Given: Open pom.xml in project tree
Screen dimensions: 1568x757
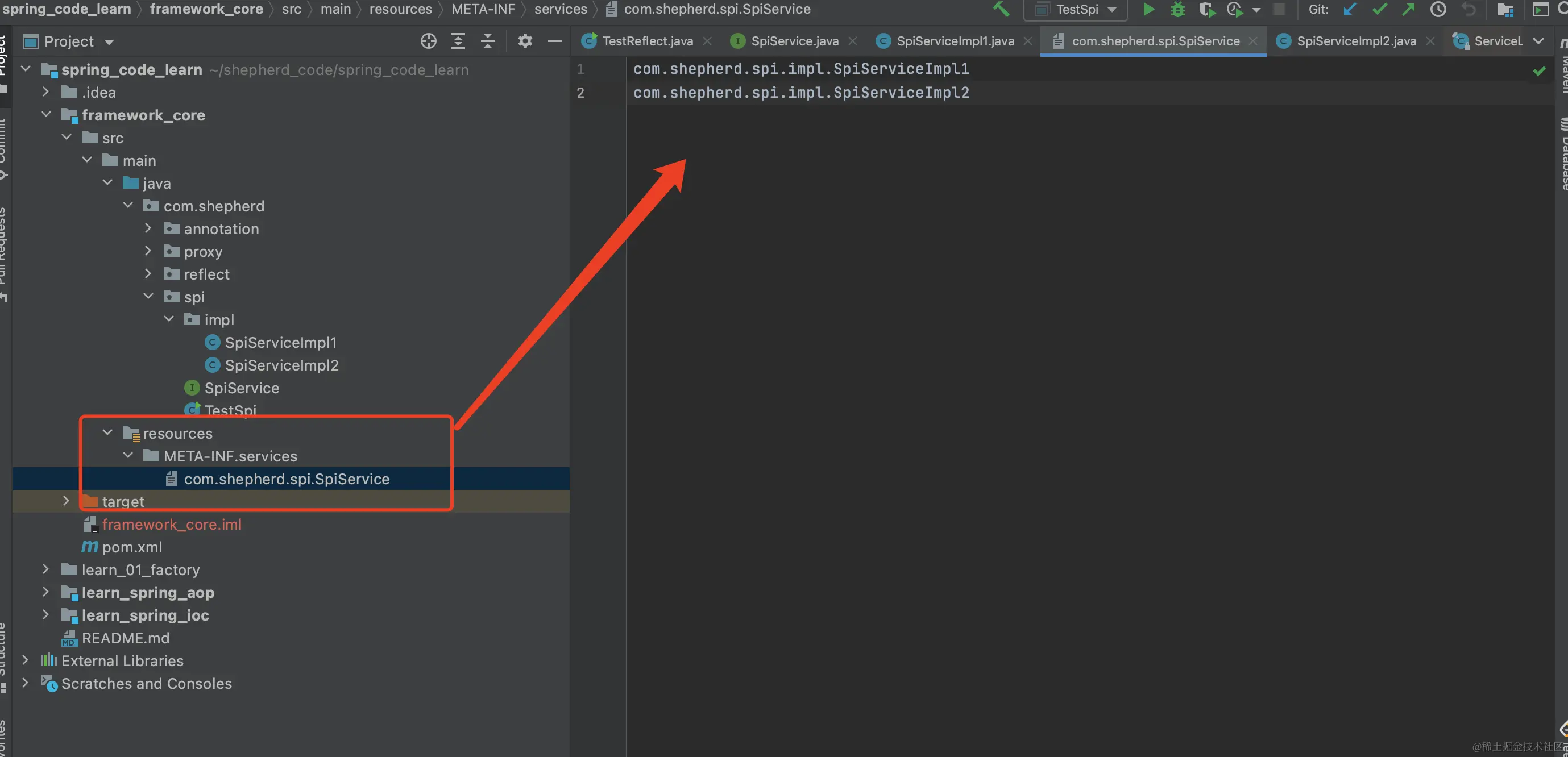Looking at the screenshot, I should (131, 547).
